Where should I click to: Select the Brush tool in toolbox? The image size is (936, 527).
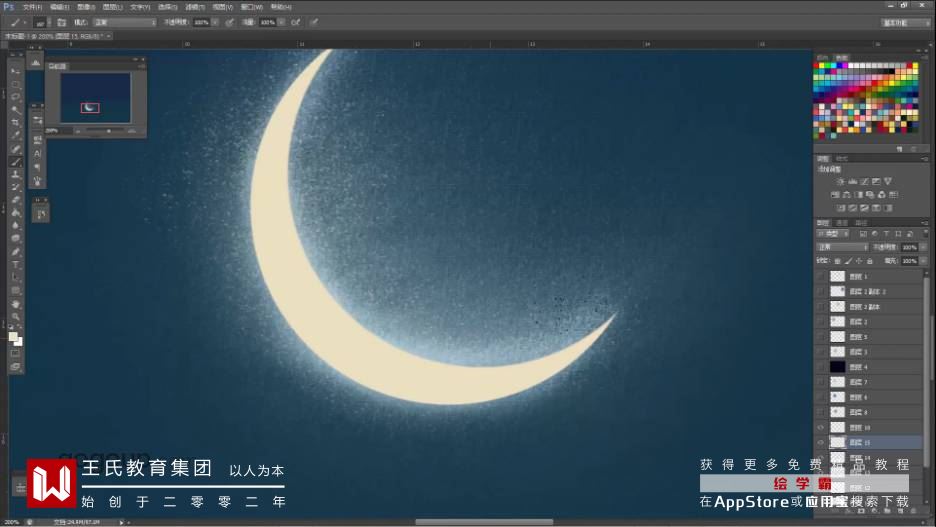(x=16, y=162)
